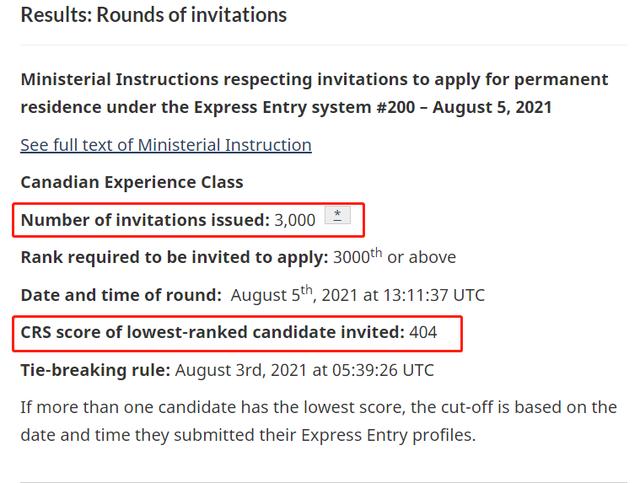Click the 'Date and time of round:' label
The height and width of the screenshot is (483, 640).
[x=121, y=294]
